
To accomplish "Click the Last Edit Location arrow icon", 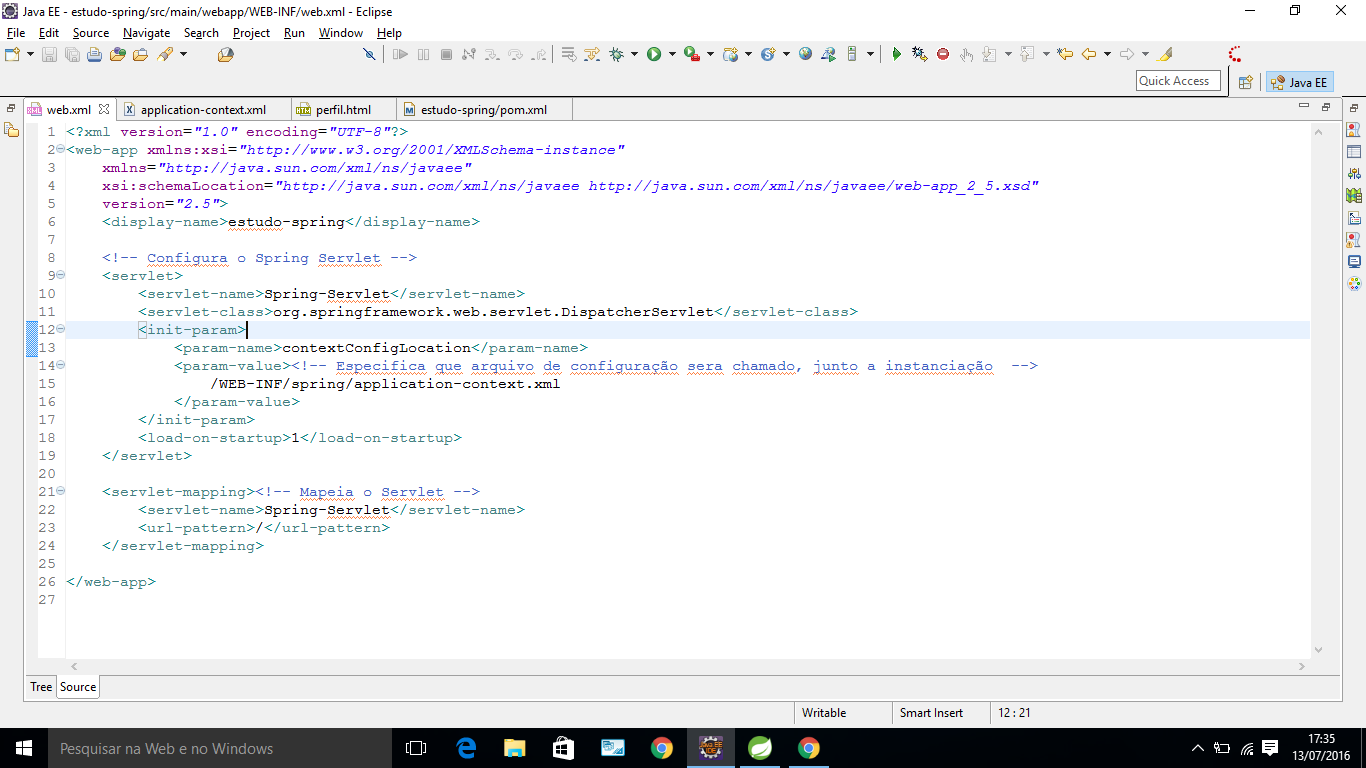I will pyautogui.click(x=1065, y=54).
